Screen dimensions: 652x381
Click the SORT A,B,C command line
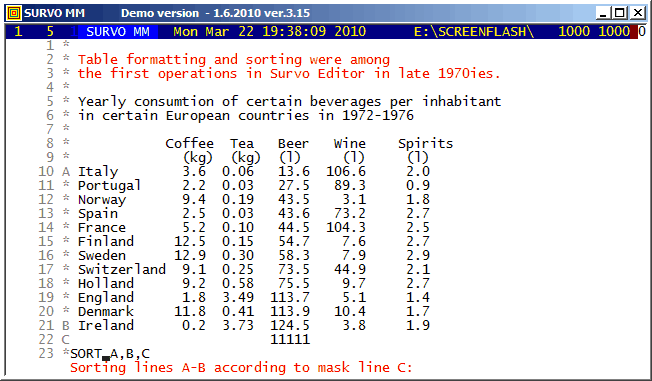coord(110,354)
